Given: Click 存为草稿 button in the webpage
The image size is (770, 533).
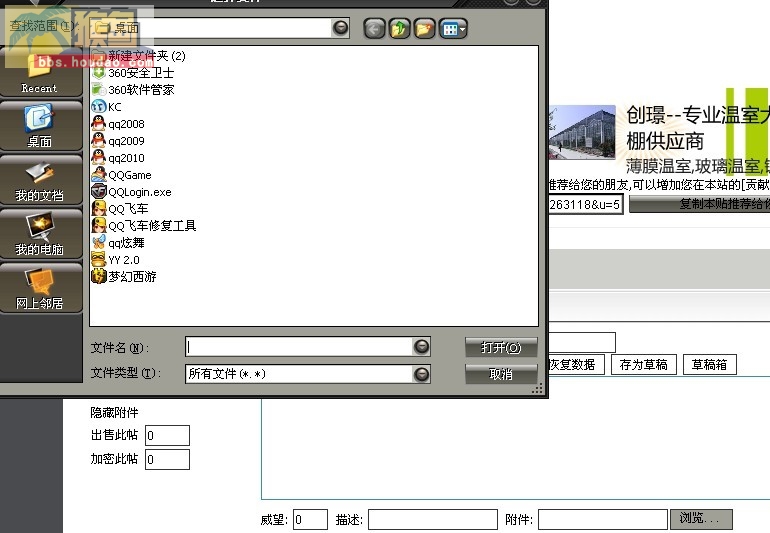Looking at the screenshot, I should [643, 365].
